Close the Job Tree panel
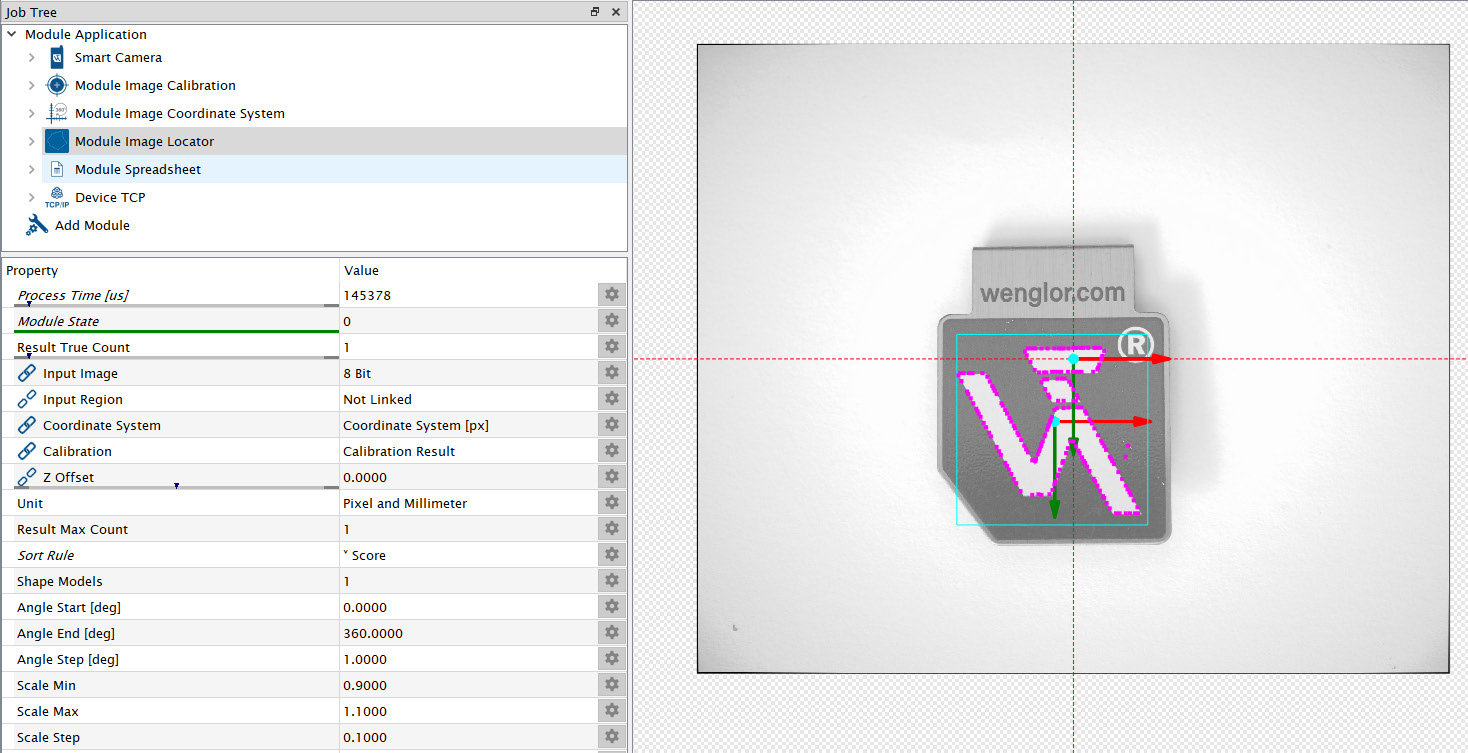The height and width of the screenshot is (753, 1468). pyautogui.click(x=615, y=12)
